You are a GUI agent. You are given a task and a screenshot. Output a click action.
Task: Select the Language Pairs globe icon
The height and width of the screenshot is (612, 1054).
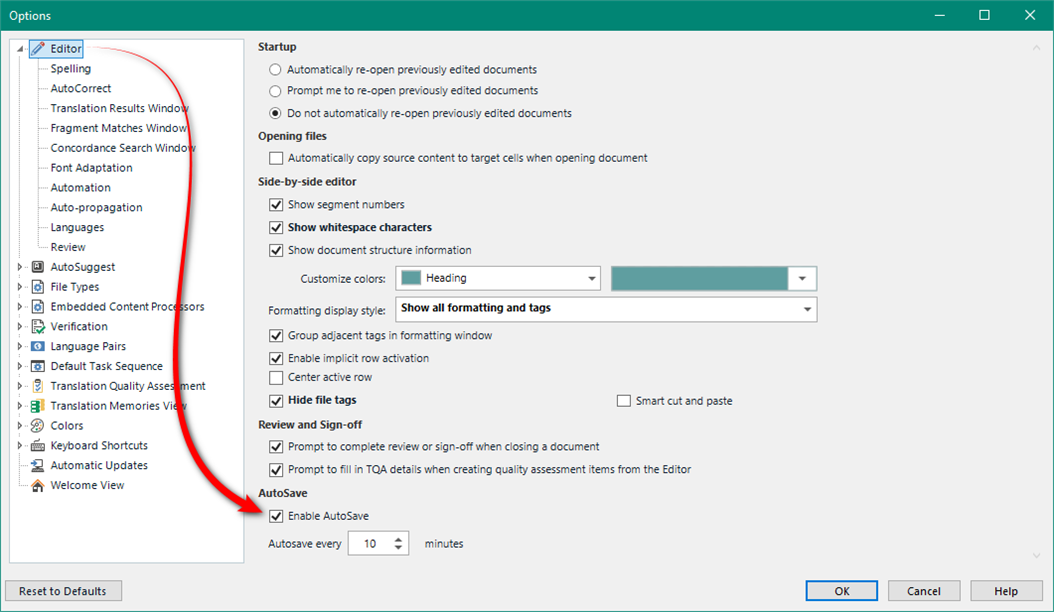pyautogui.click(x=38, y=346)
